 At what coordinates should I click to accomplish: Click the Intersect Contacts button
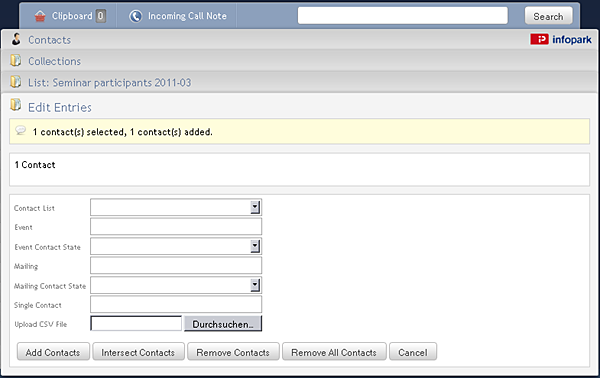coord(138,352)
